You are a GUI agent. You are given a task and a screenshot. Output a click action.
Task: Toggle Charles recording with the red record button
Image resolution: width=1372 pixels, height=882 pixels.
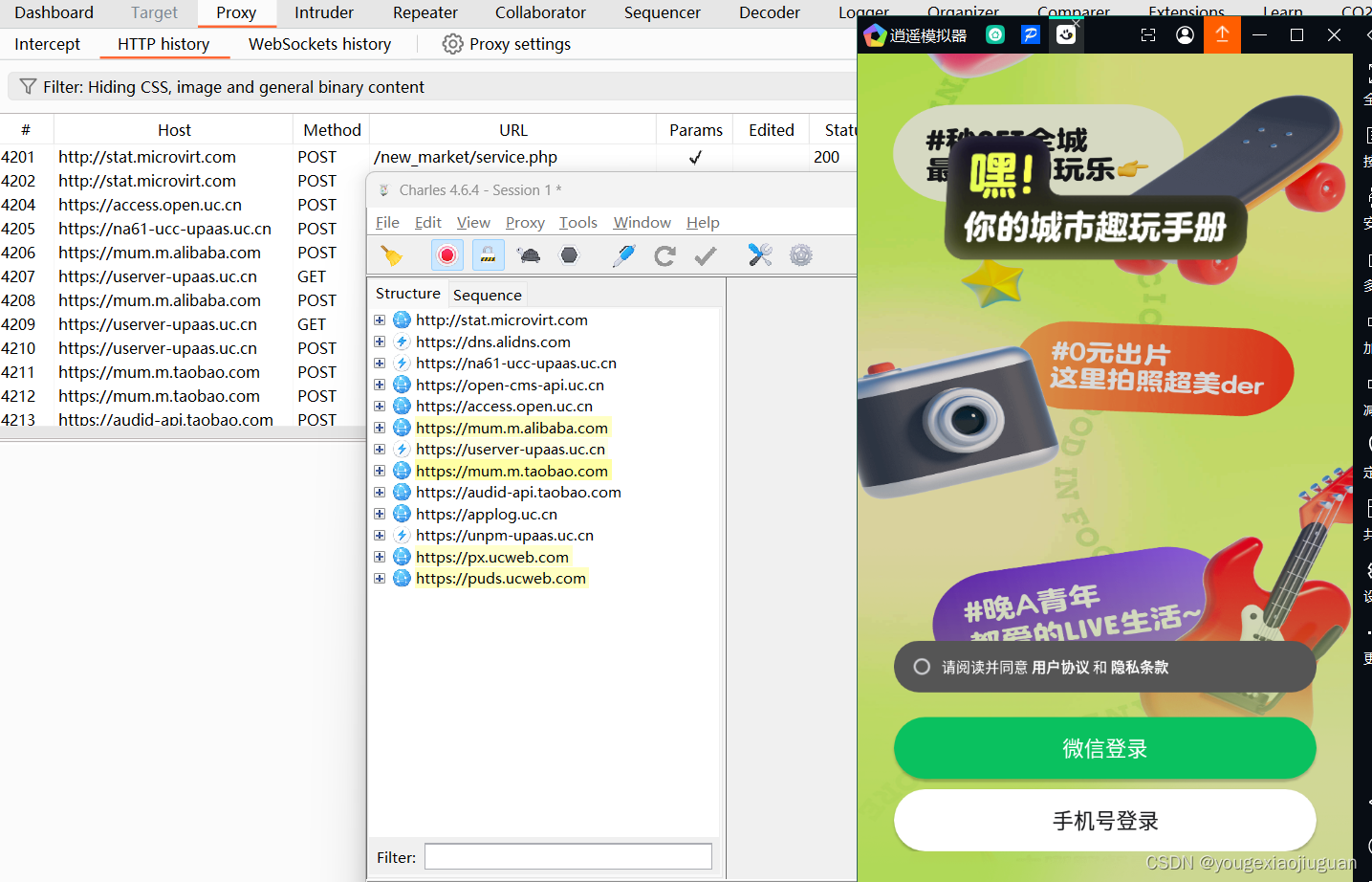point(446,255)
